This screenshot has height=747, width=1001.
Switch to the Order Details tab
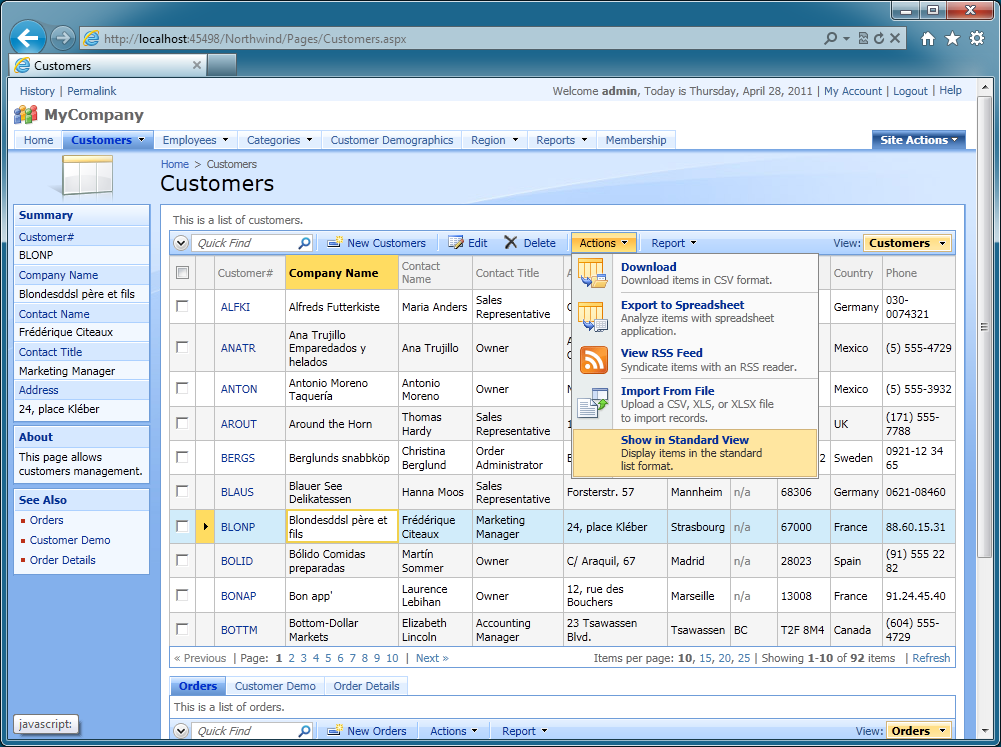coord(366,686)
